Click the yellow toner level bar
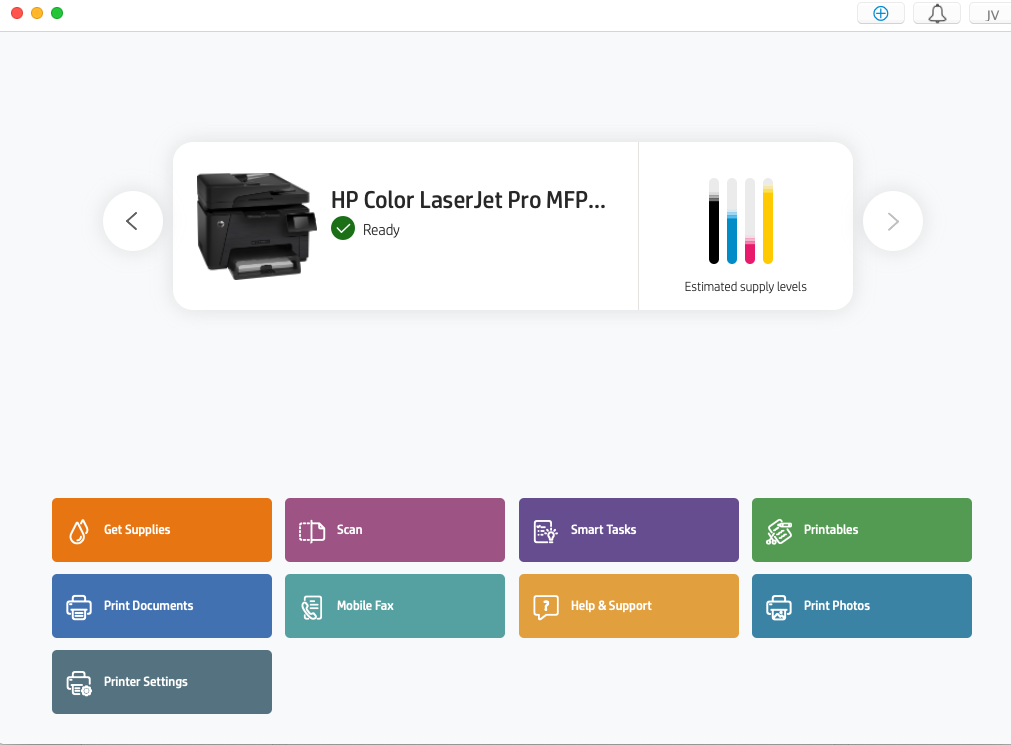This screenshot has width=1011, height=745. [x=768, y=221]
